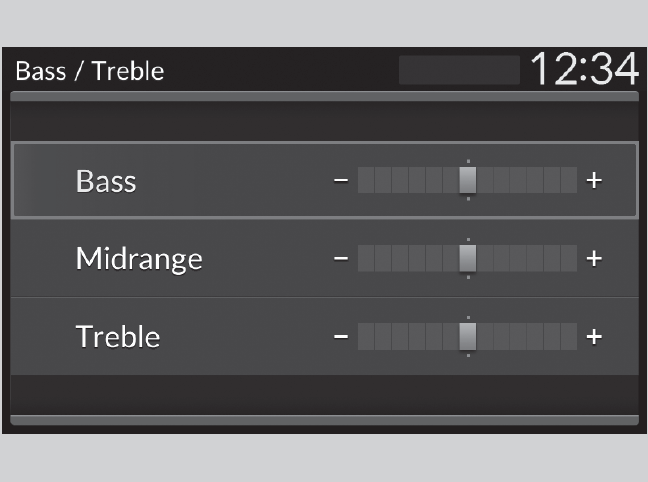Set Treble to the leftmost slider segment
This screenshot has height=482, width=648.
point(366,336)
